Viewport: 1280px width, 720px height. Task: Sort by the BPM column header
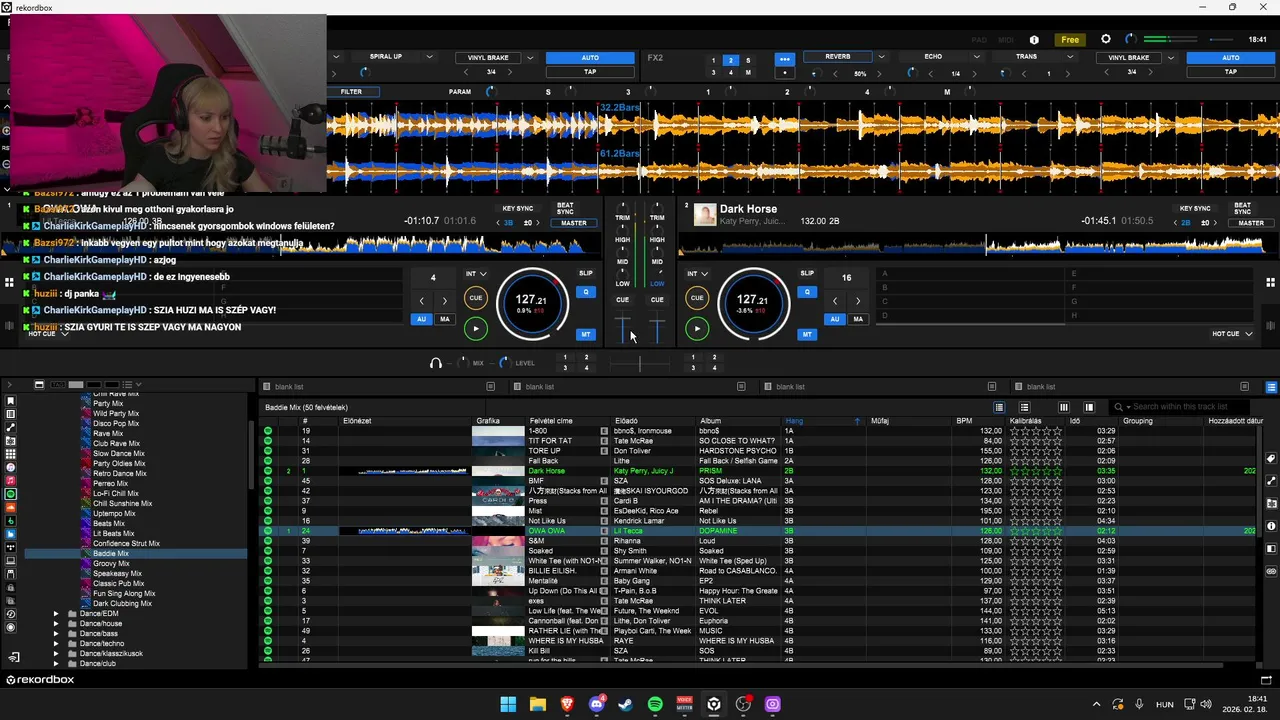[x=964, y=421]
